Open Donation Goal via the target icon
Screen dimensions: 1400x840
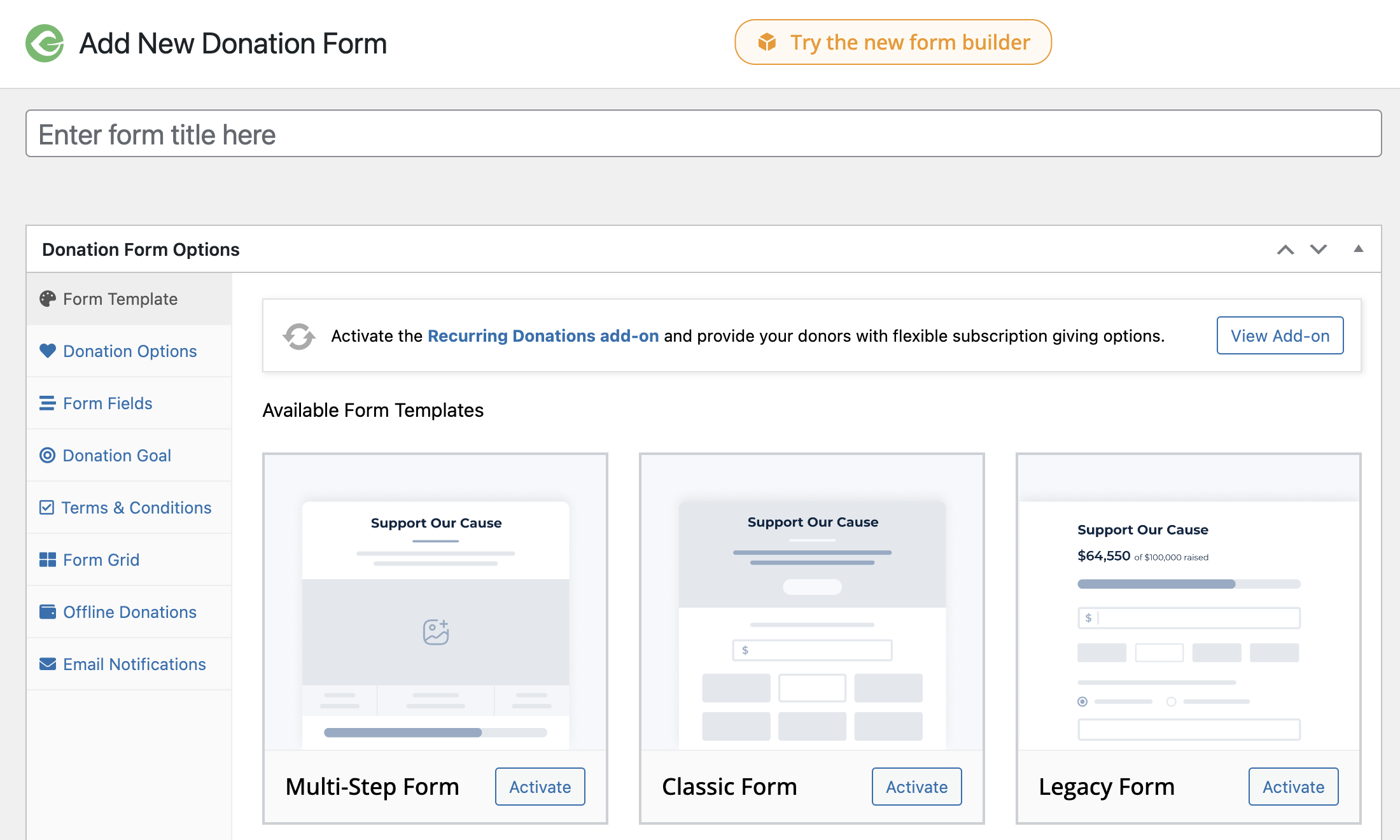tap(47, 455)
